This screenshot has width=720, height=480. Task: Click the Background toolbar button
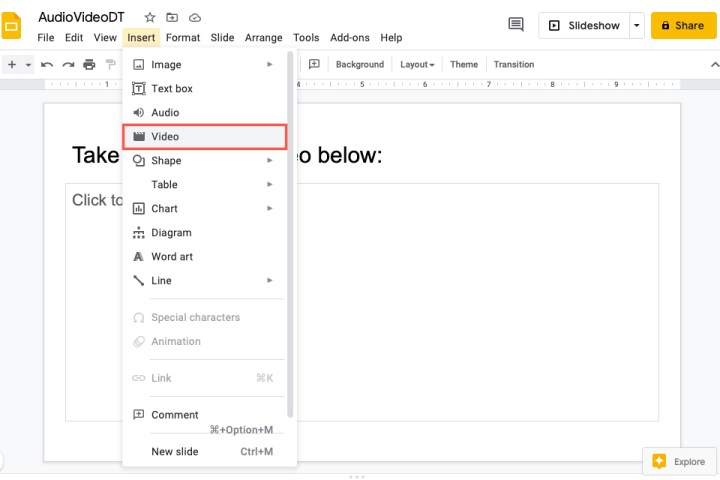tap(360, 64)
